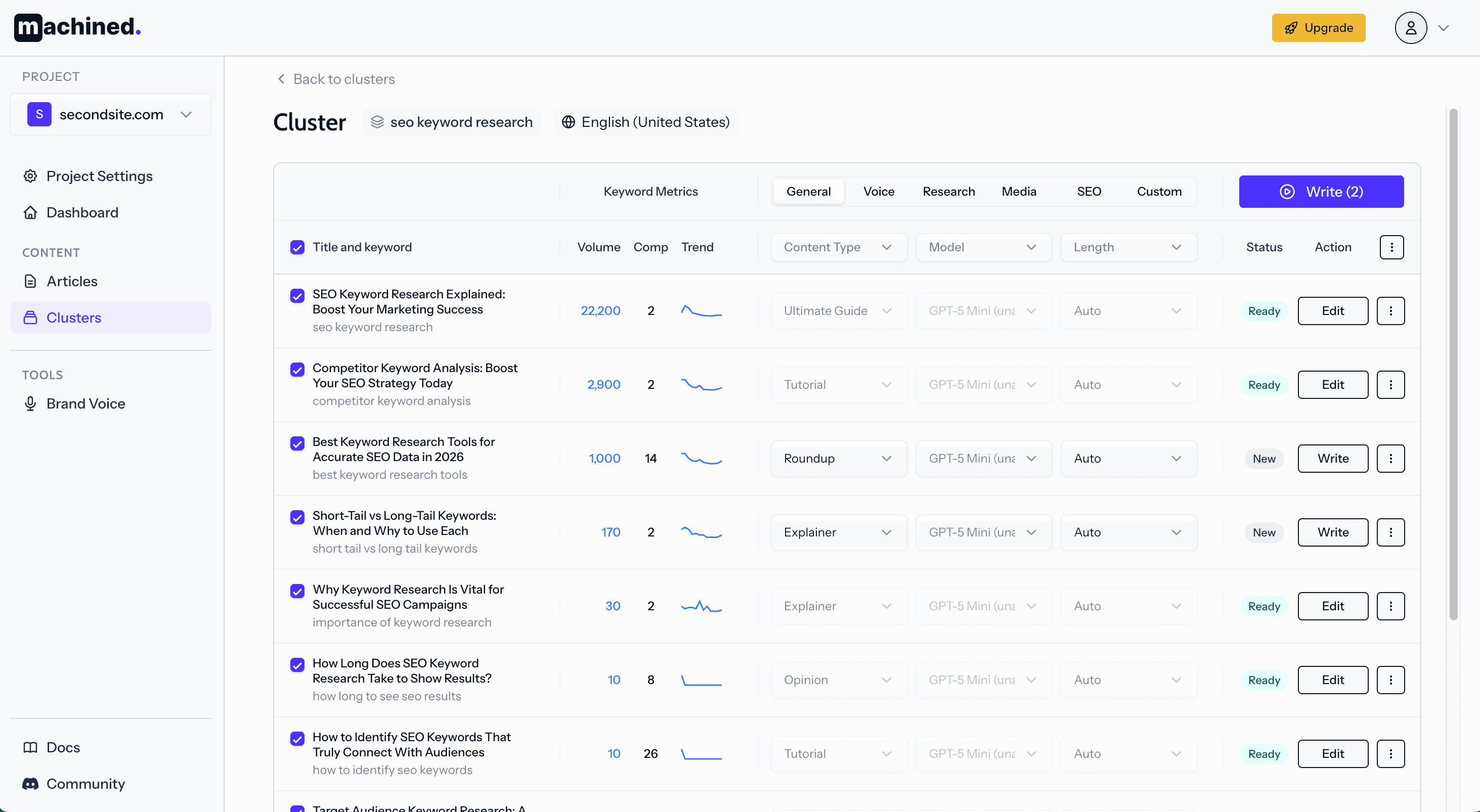Click the Community Discord icon

click(30, 783)
